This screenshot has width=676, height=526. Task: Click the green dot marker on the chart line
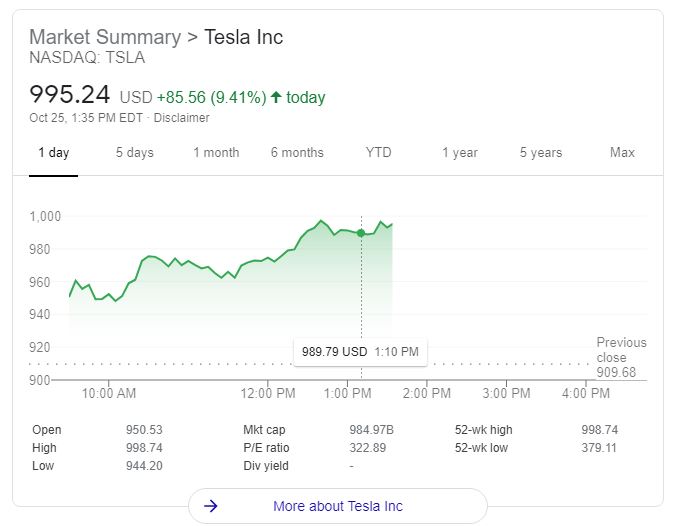tap(361, 232)
